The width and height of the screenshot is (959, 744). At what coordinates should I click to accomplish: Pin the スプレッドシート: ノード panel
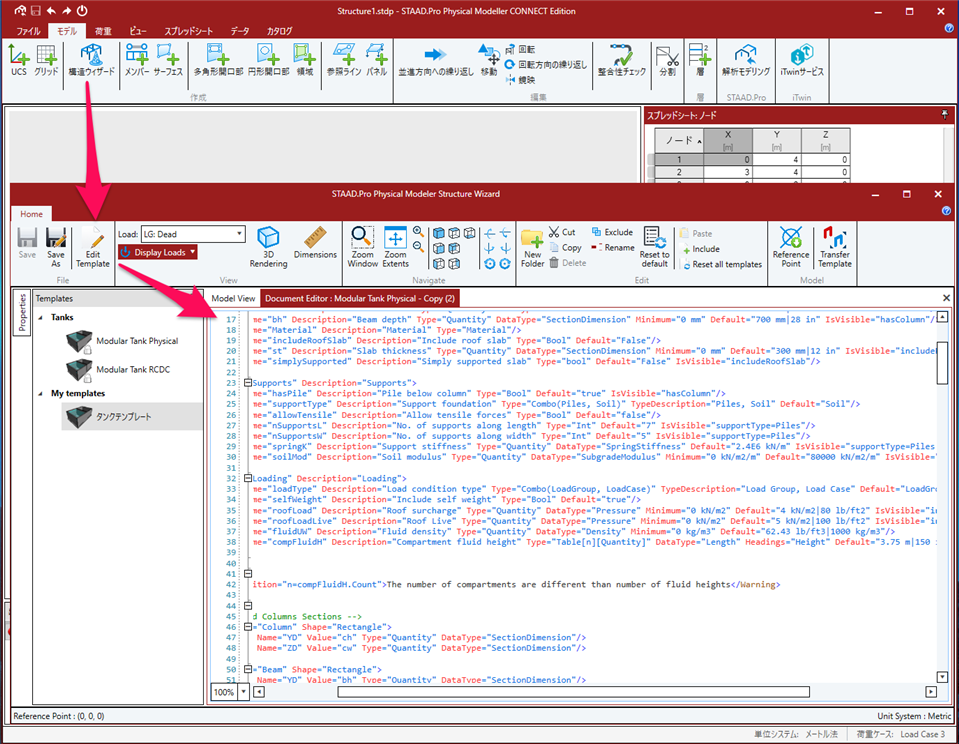[x=945, y=114]
